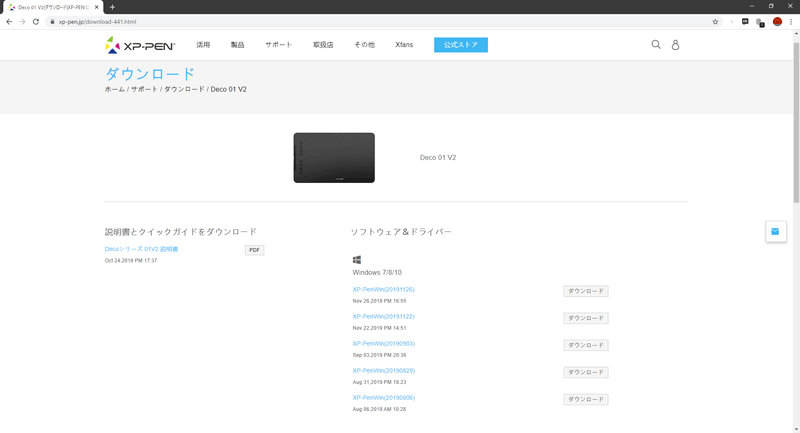Click the Windows logo icon above Windows 7/8/10
Image resolution: width=800 pixels, height=433 pixels.
[x=357, y=260]
